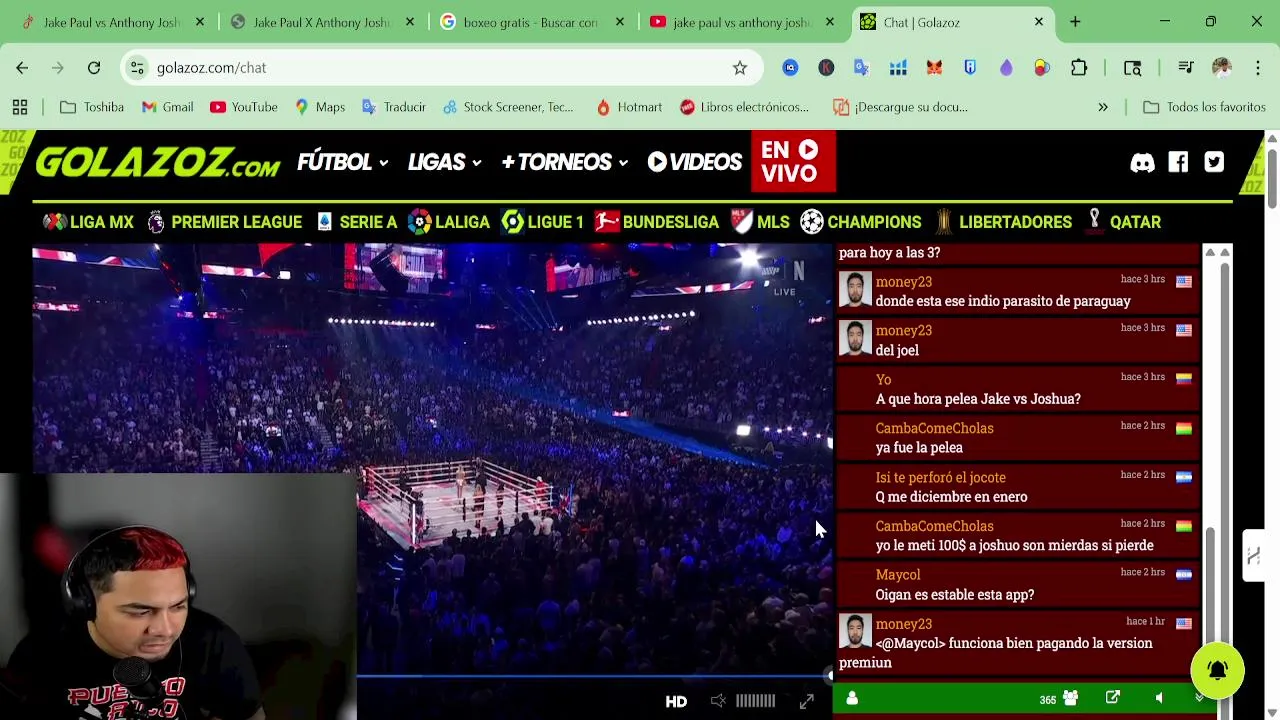The image size is (1280, 720).
Task: Open the Twitter icon in site header
Action: (1214, 162)
